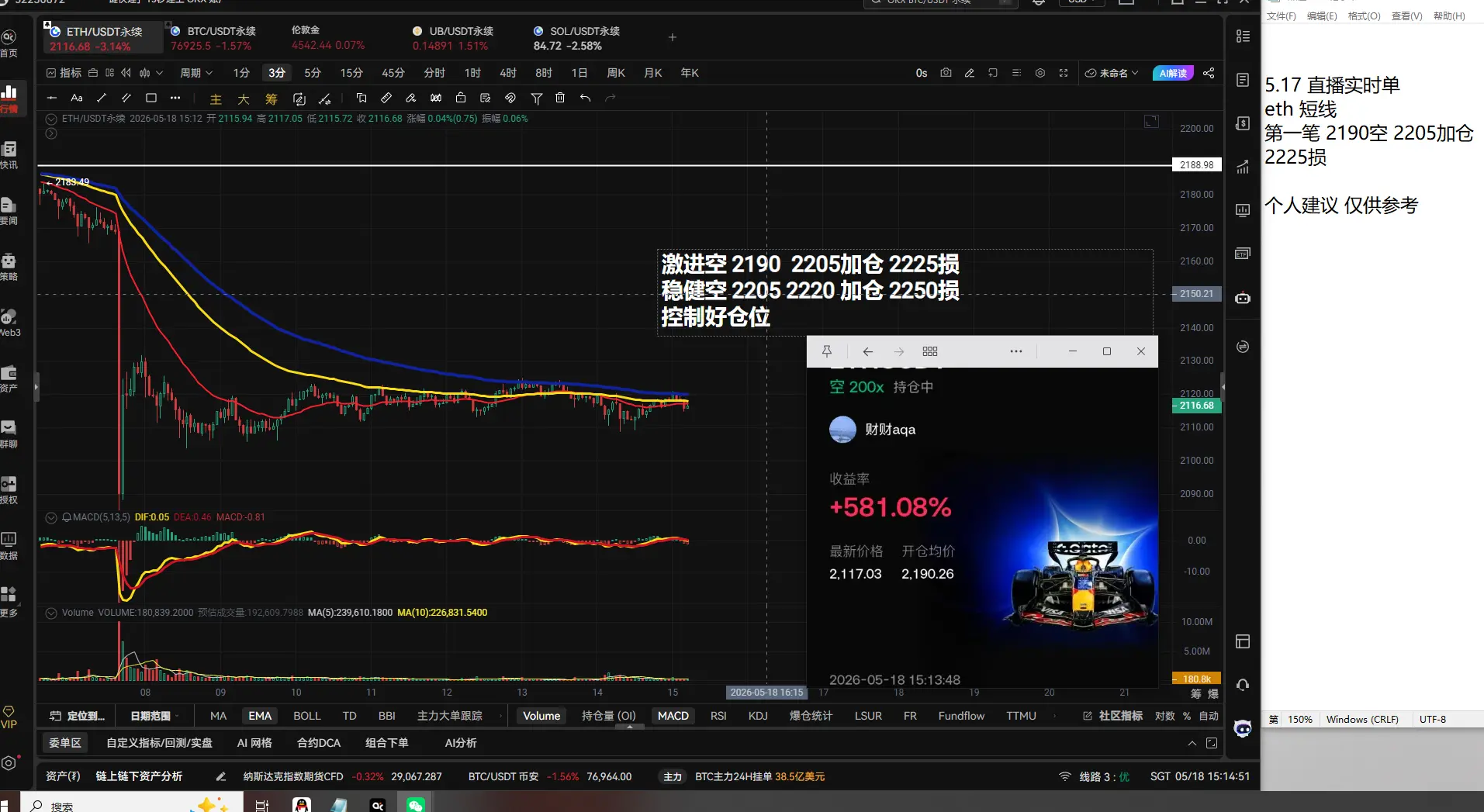Select the eraser drawing tool
Image resolution: width=1484 pixels, height=812 pixels.
pos(411,98)
